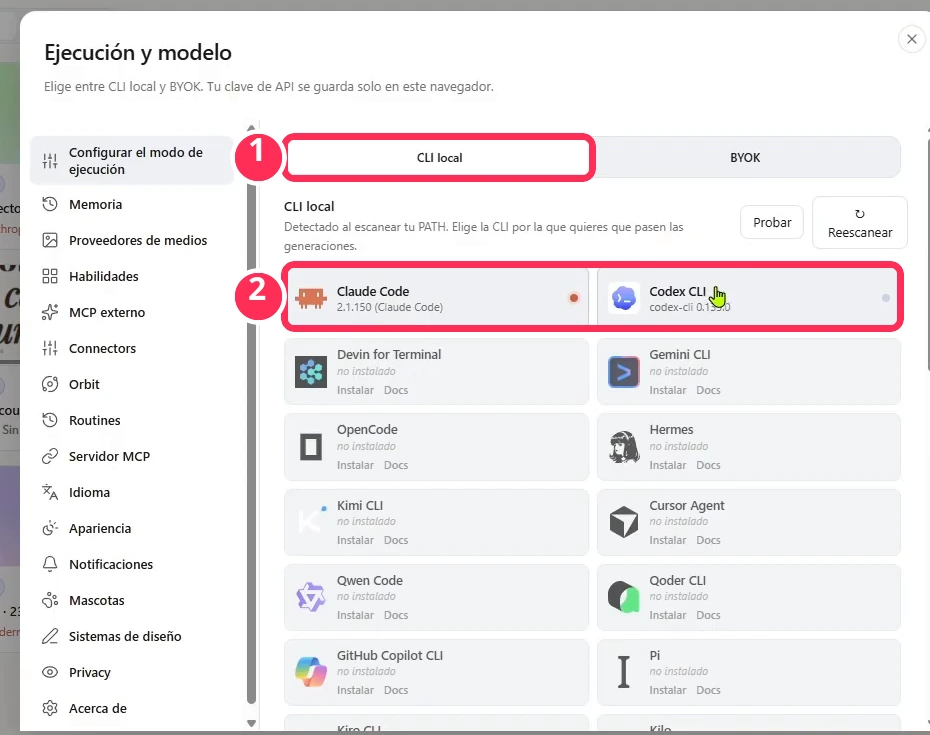Click the Probar button

coord(772,222)
